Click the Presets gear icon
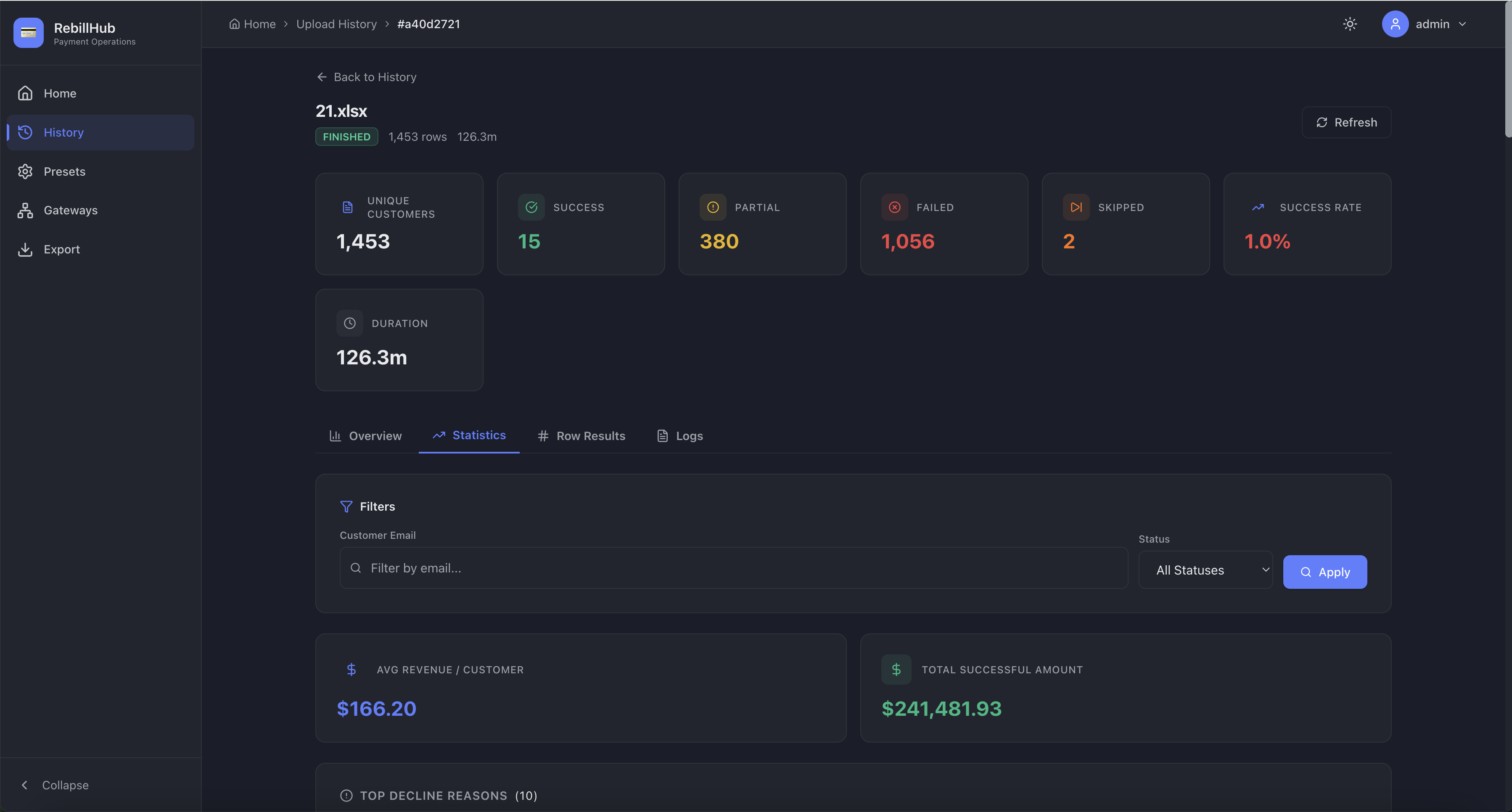This screenshot has height=812, width=1512. point(25,171)
